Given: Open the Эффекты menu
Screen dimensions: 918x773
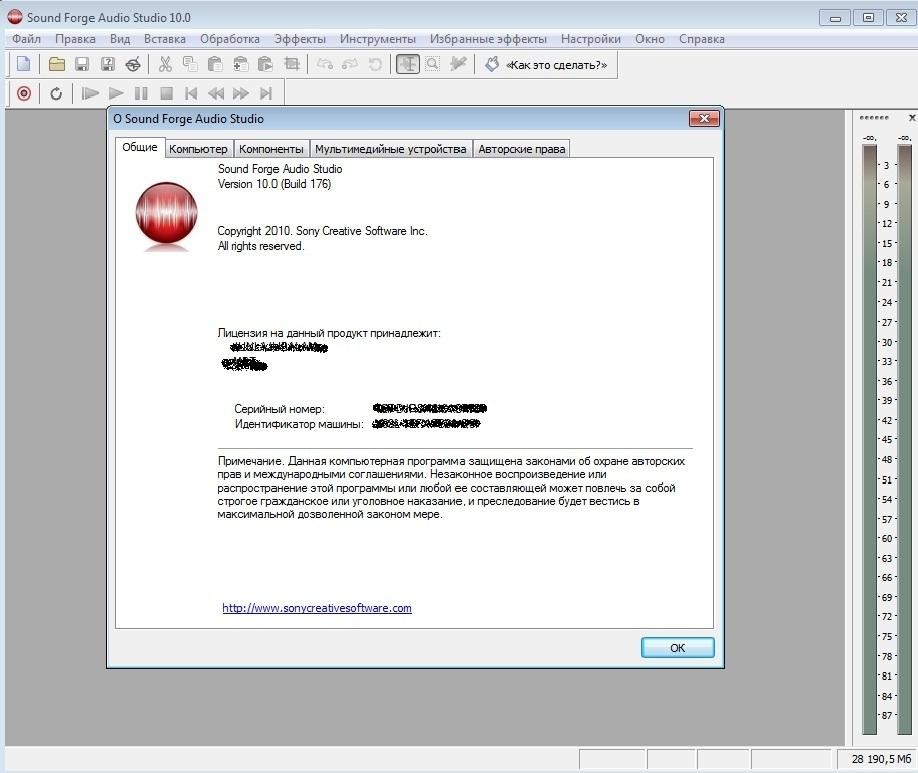Looking at the screenshot, I should coord(300,39).
